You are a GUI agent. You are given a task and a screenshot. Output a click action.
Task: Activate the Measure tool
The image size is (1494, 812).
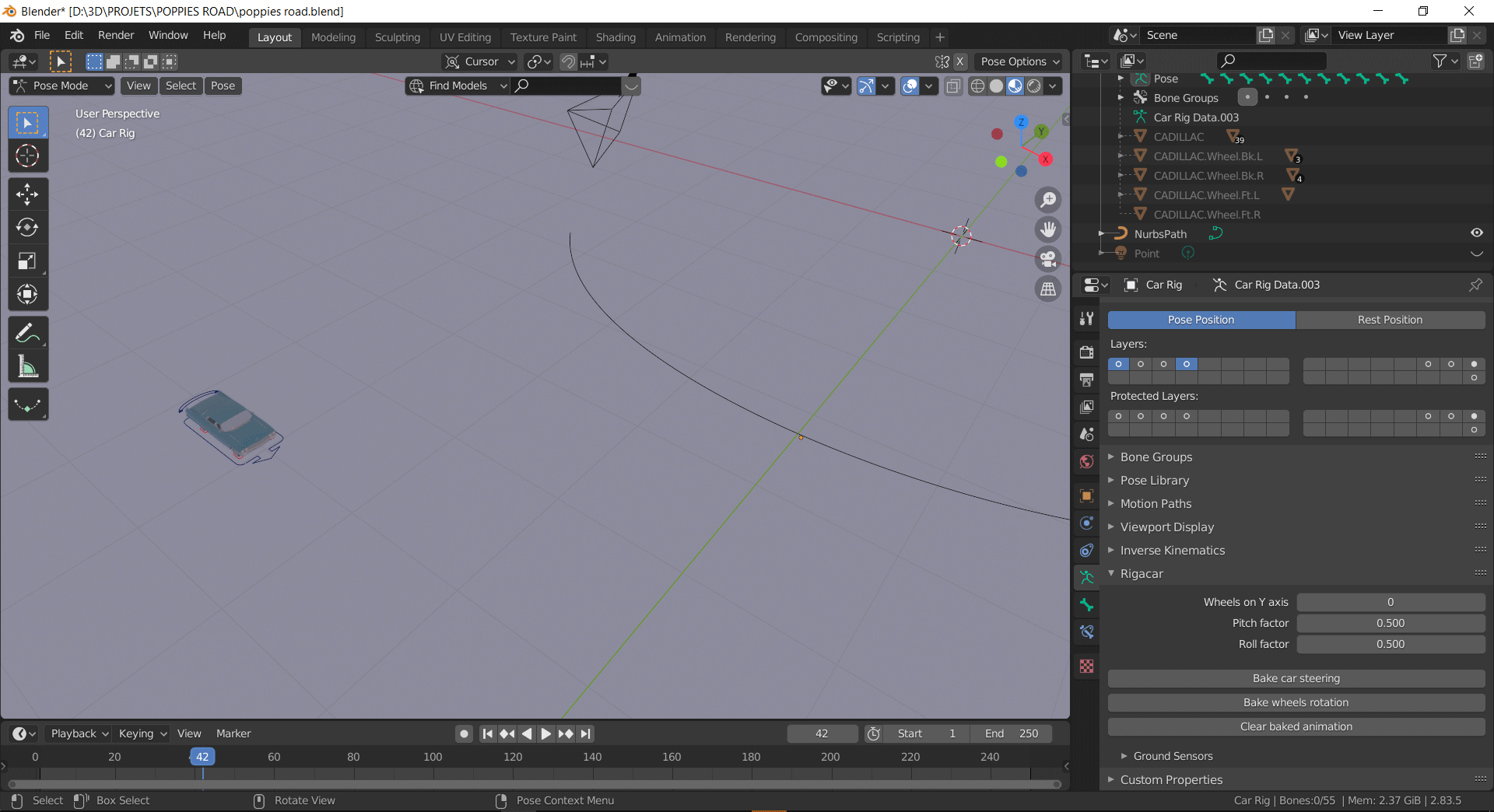pos(28,366)
